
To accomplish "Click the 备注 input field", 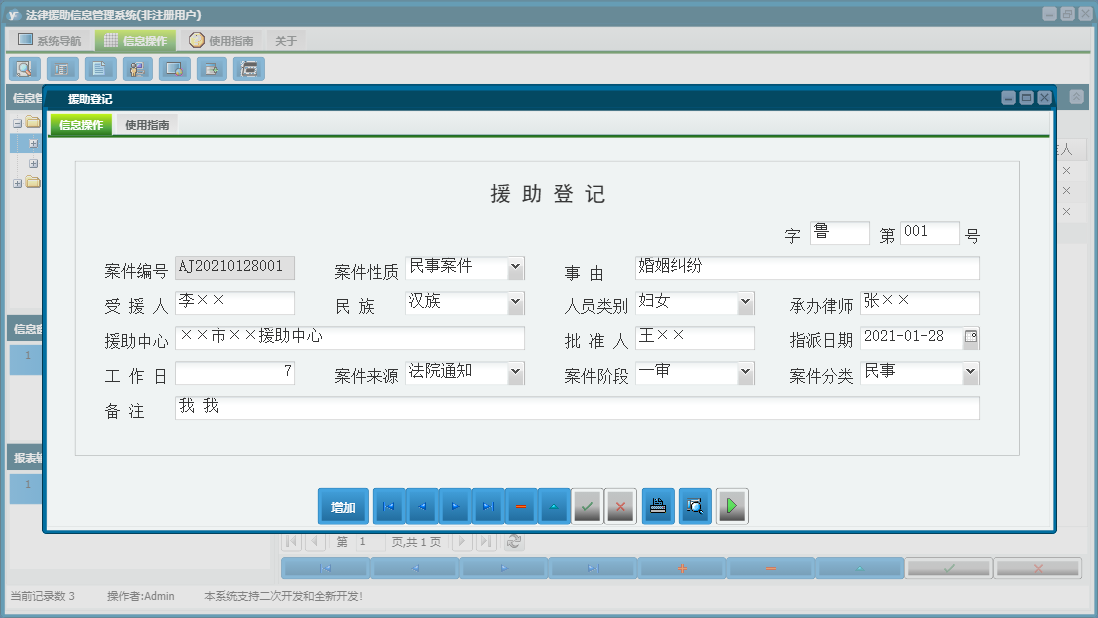I will [577, 407].
